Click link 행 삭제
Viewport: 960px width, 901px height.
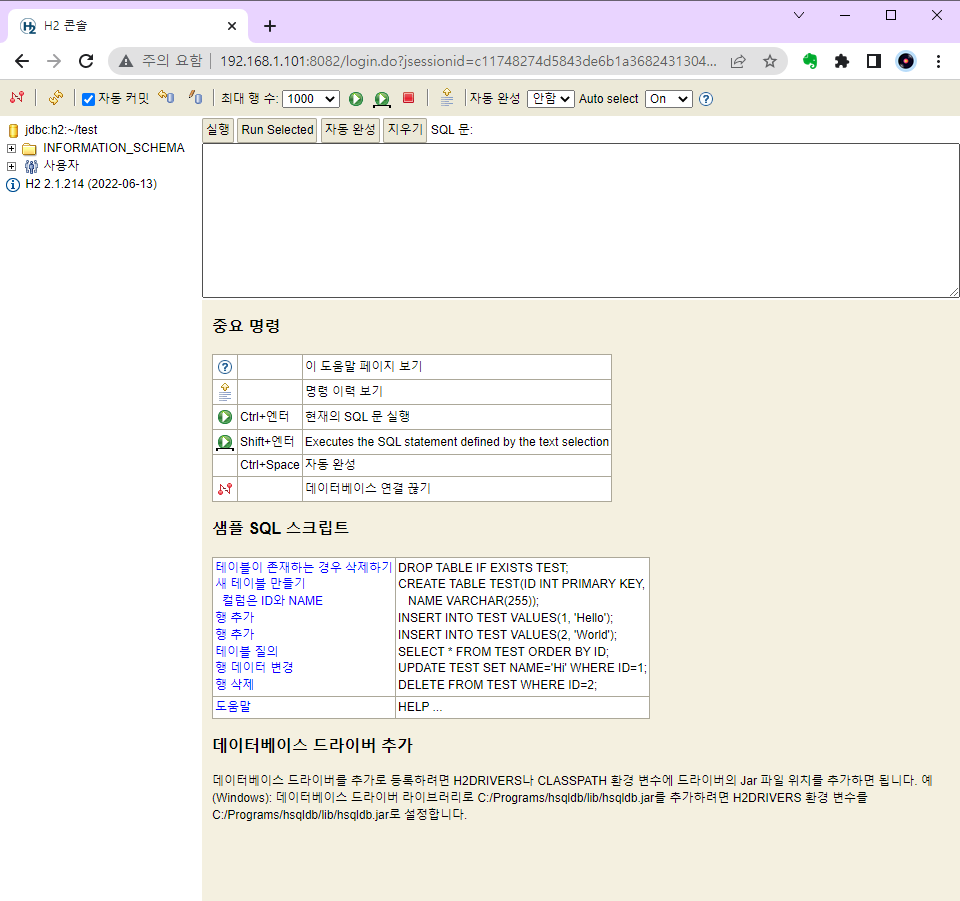click(234, 684)
